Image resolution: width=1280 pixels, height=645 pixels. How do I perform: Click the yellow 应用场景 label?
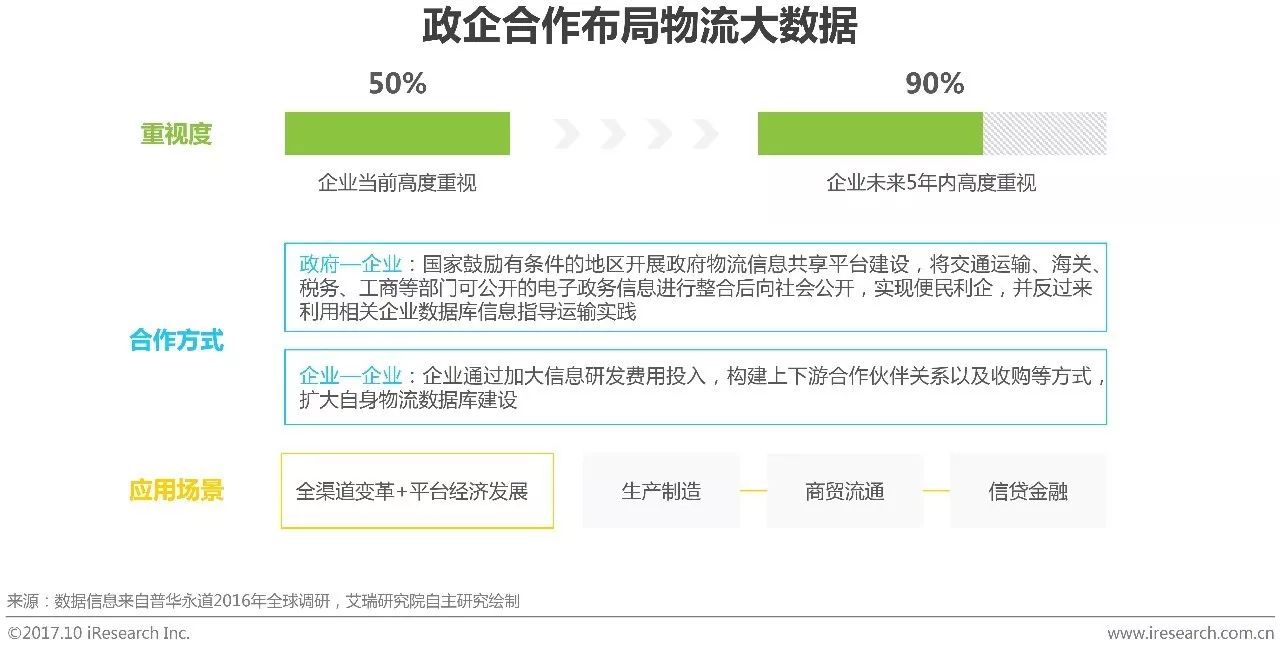point(176,491)
